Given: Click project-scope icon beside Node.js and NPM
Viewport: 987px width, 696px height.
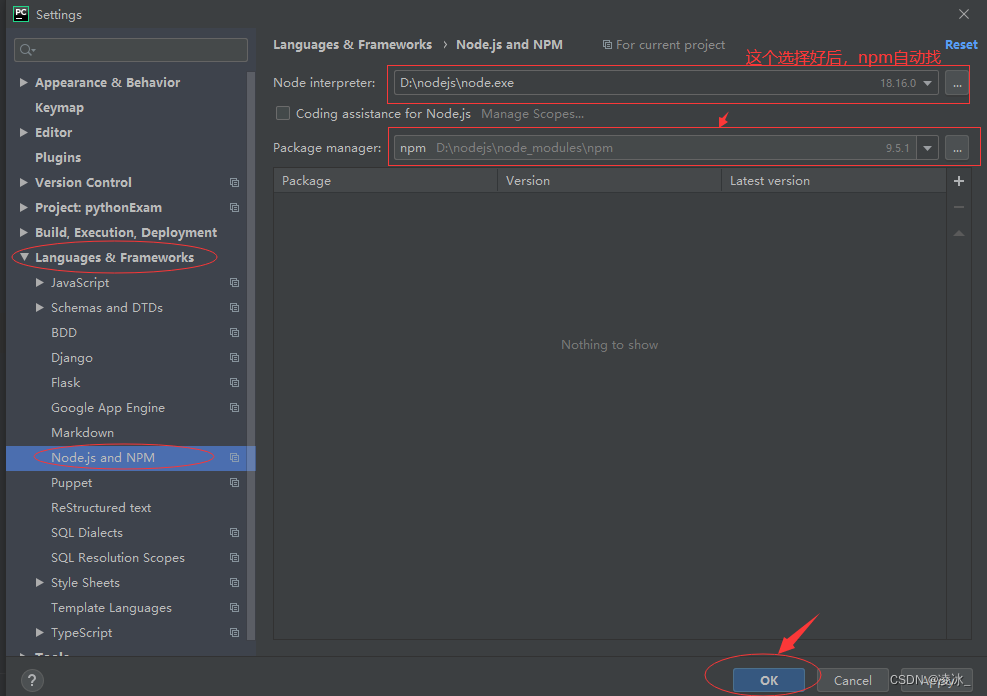Looking at the screenshot, I should [x=234, y=457].
